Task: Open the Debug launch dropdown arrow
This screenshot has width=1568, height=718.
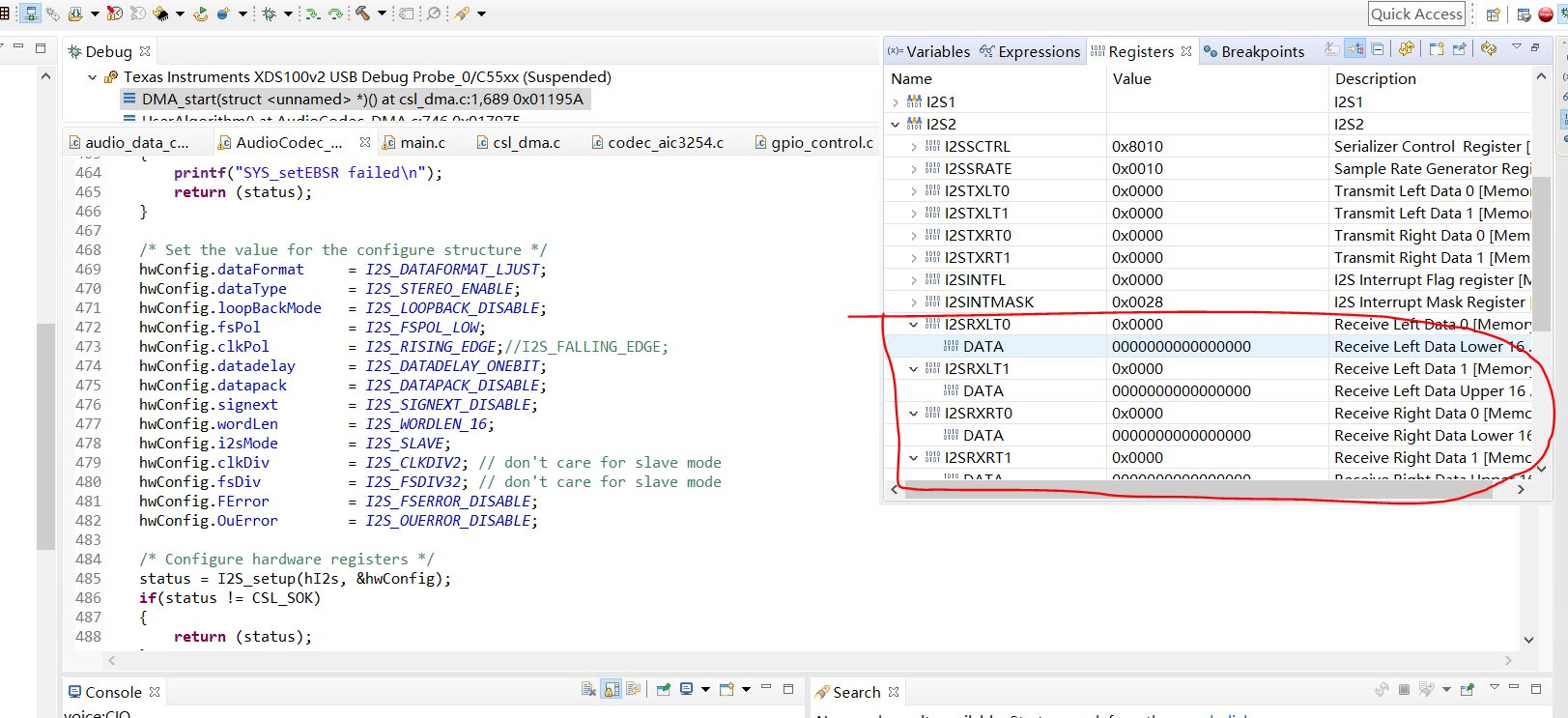Action: coord(287,14)
